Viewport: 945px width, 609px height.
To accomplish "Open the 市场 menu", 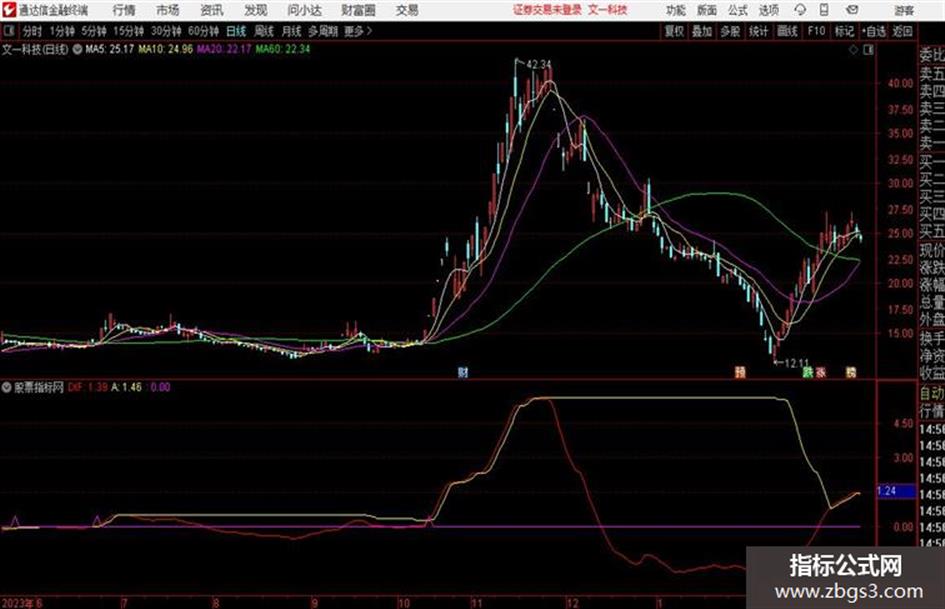I will point(168,10).
